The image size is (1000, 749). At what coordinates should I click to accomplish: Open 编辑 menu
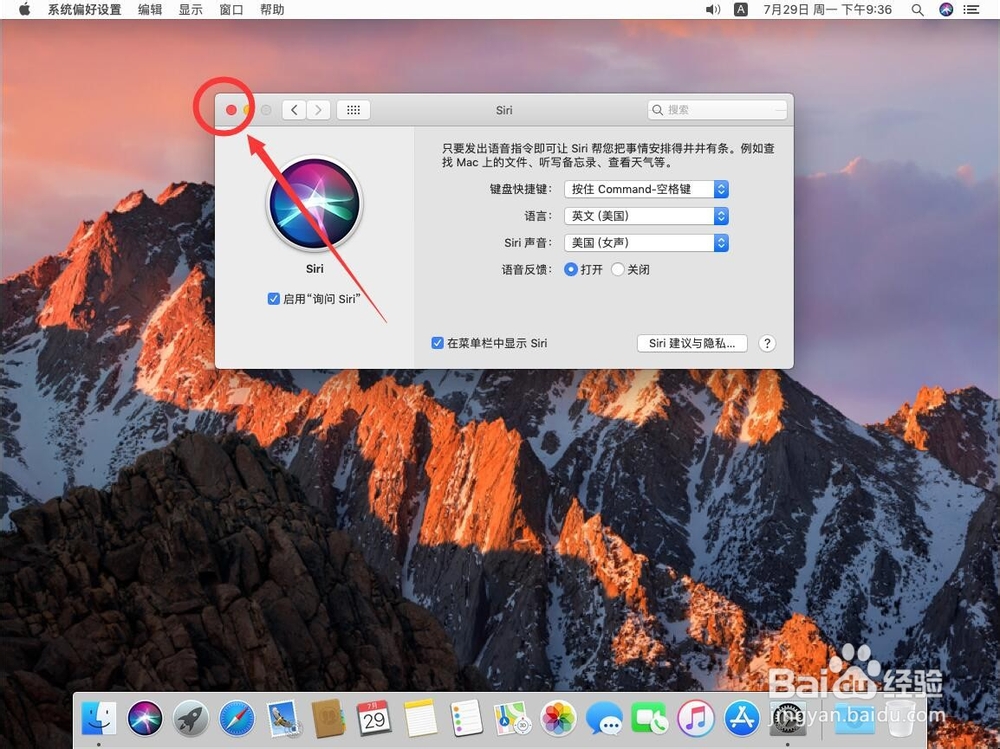150,10
